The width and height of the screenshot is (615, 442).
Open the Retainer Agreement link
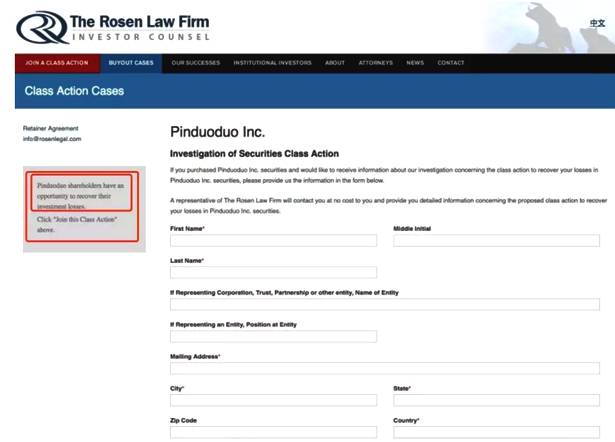(x=51, y=128)
